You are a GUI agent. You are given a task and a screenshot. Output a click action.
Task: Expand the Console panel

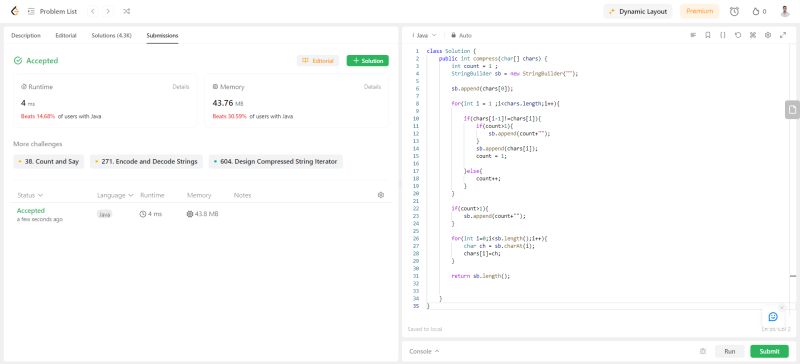pyautogui.click(x=424, y=351)
